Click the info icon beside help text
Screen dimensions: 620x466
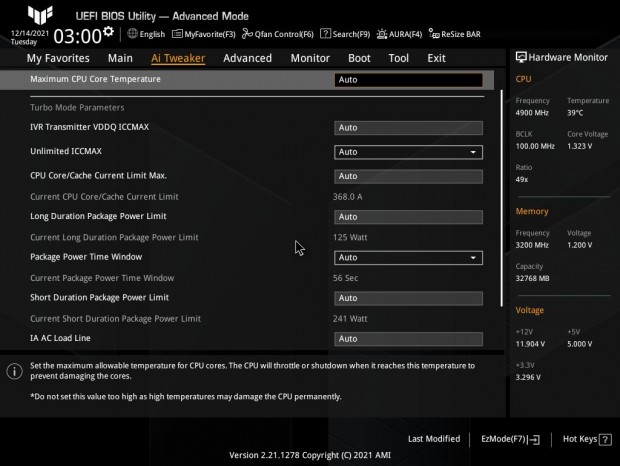(14, 371)
